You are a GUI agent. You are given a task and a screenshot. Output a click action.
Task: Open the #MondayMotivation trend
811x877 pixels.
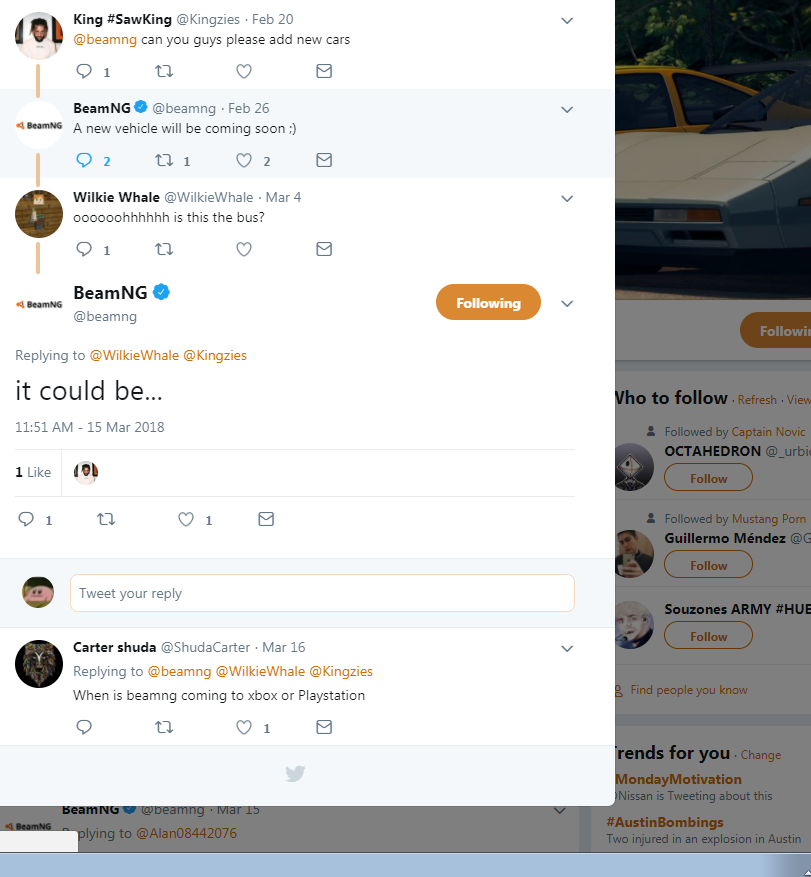click(x=677, y=779)
